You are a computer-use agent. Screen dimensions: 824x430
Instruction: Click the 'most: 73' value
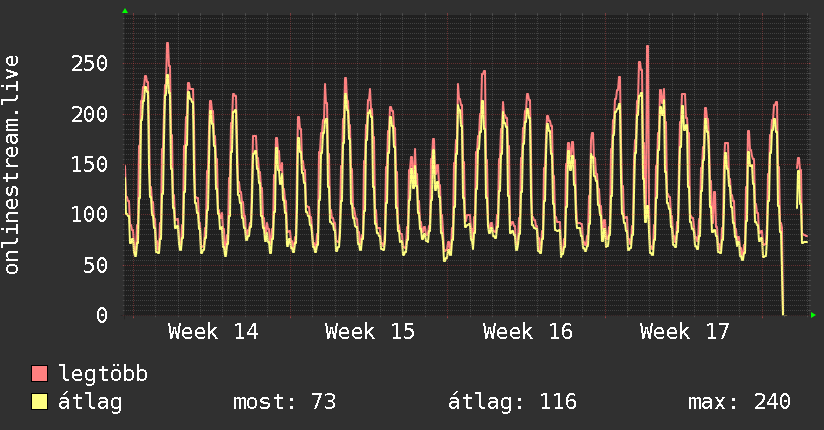[x=284, y=402]
